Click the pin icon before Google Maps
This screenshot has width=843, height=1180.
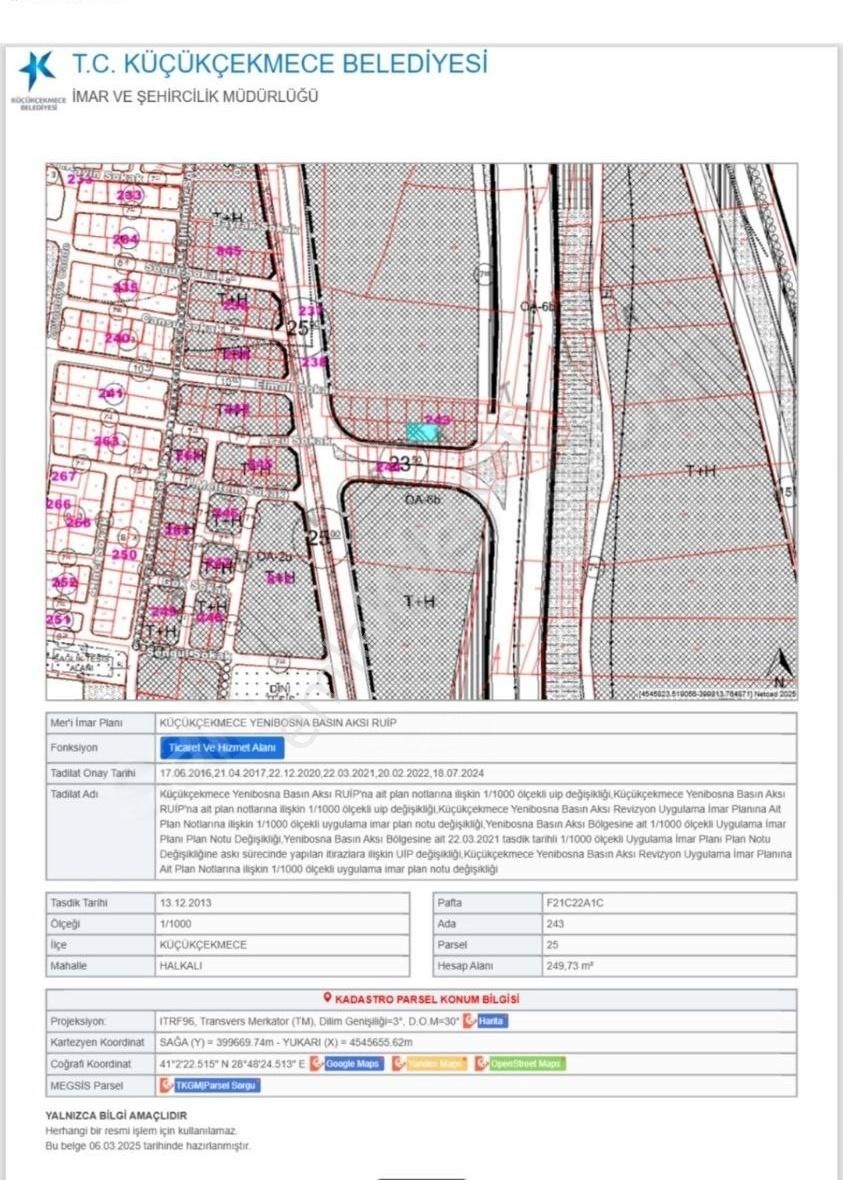coord(317,1064)
